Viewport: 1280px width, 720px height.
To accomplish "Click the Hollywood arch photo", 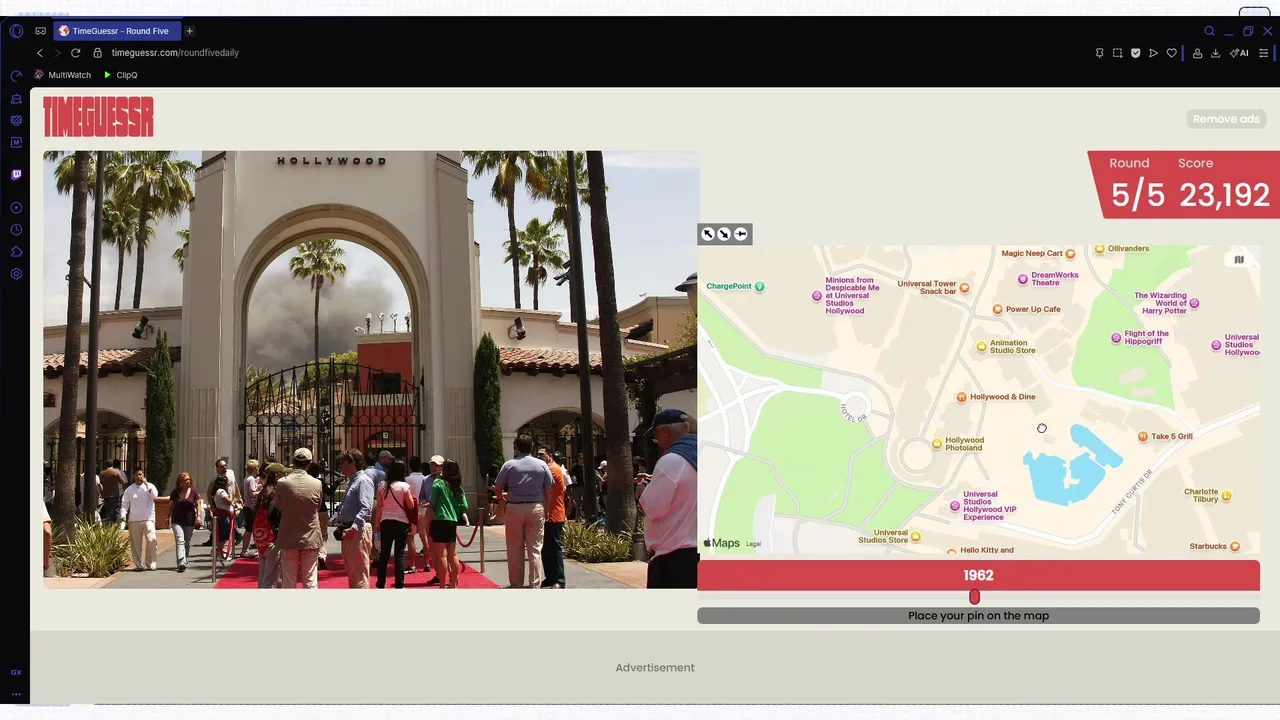I will 370,369.
